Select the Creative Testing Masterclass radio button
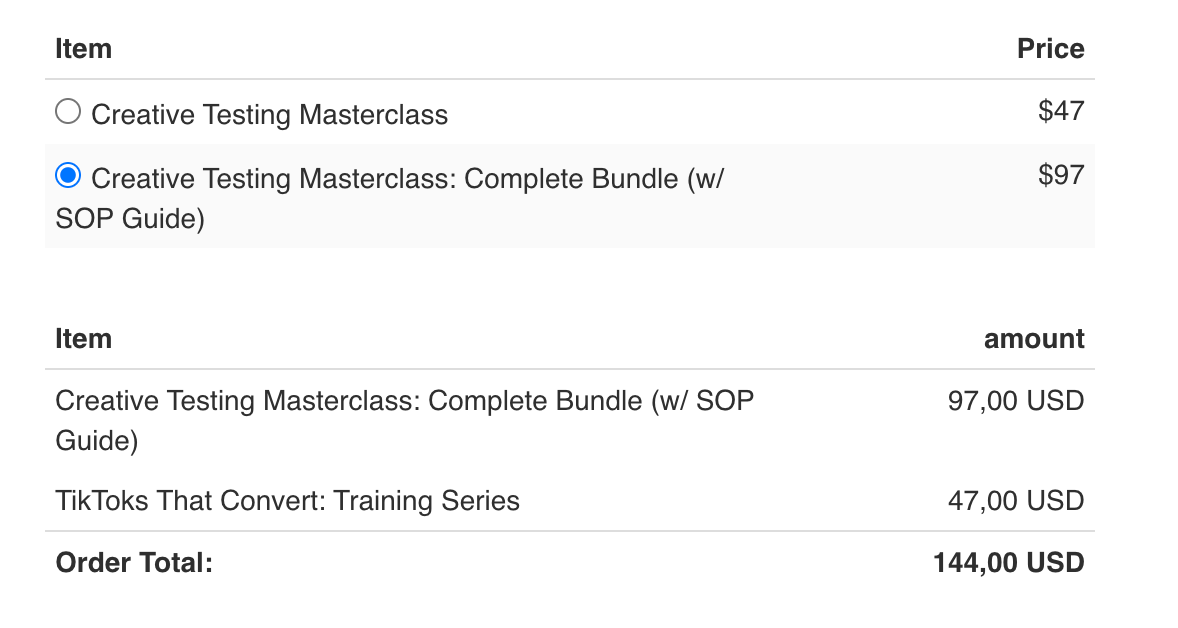1178x628 pixels. pyautogui.click(x=68, y=112)
